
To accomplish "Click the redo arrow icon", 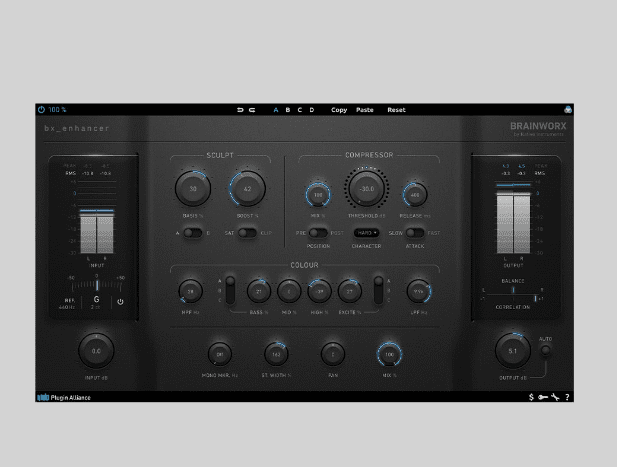I will pos(252,110).
